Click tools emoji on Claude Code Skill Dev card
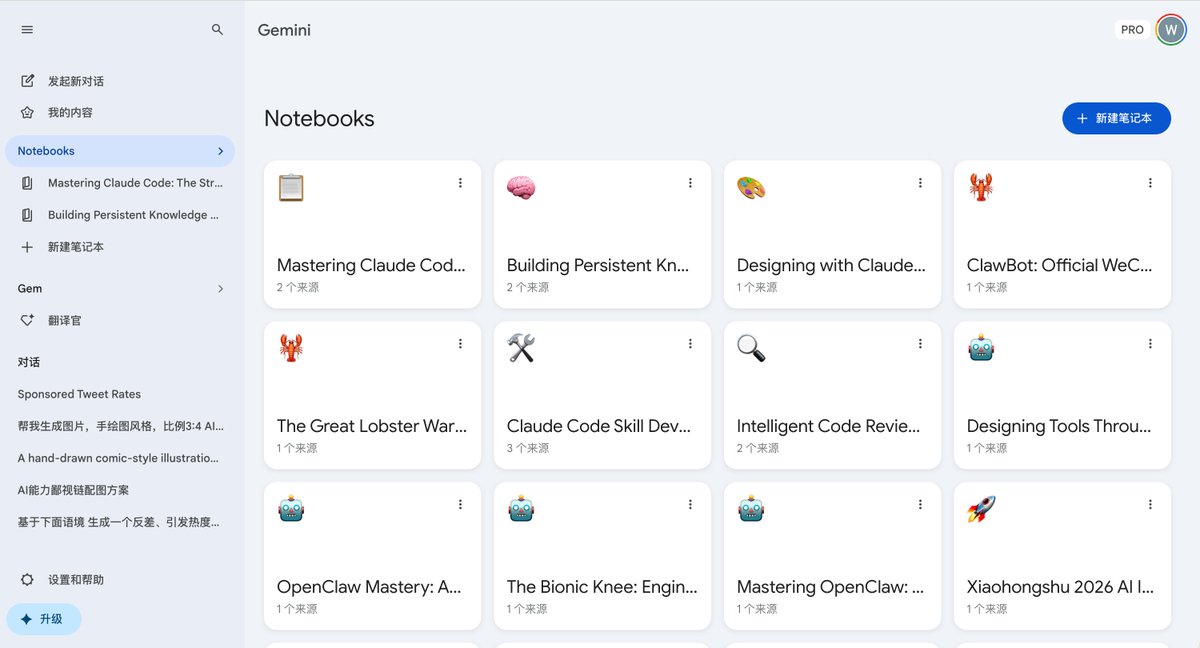 pyautogui.click(x=521, y=348)
